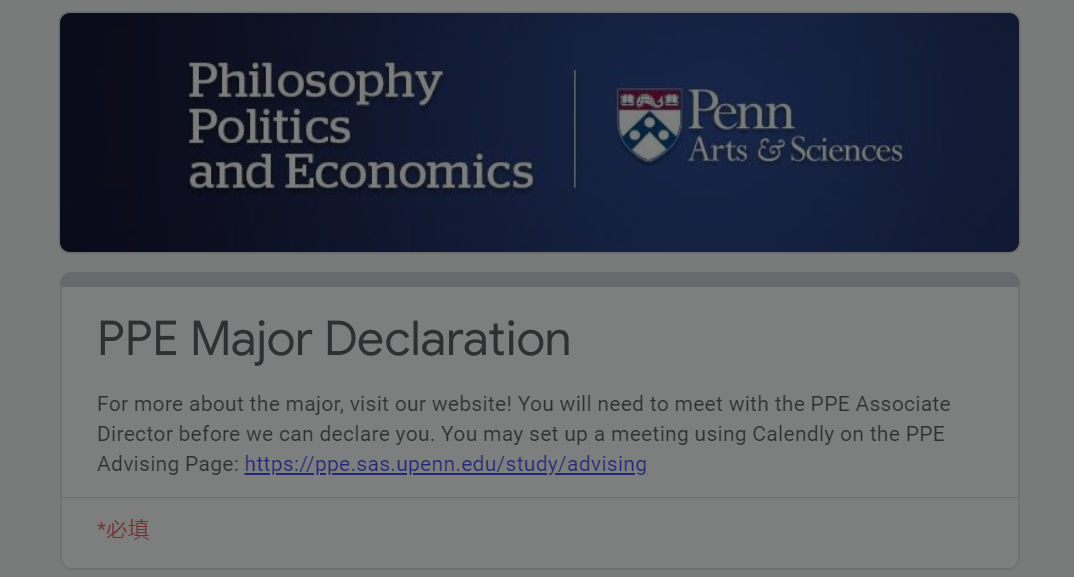Click the horizontal divider above required notice

pyautogui.click(x=539, y=498)
